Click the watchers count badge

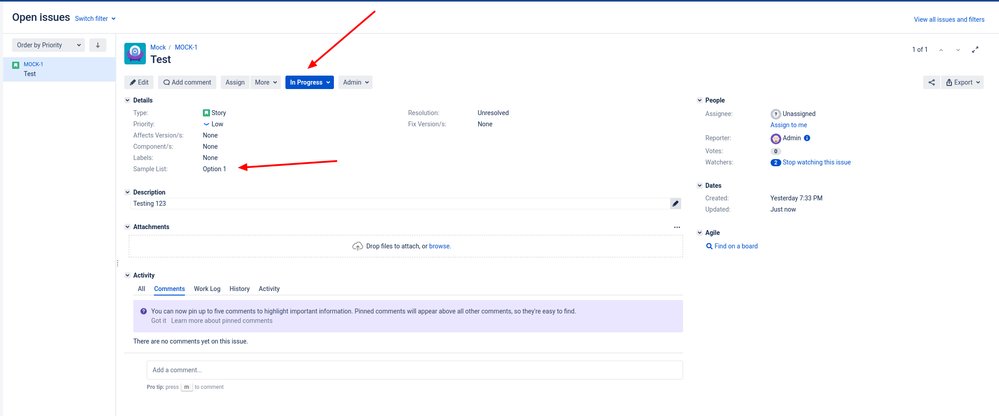click(x=775, y=162)
